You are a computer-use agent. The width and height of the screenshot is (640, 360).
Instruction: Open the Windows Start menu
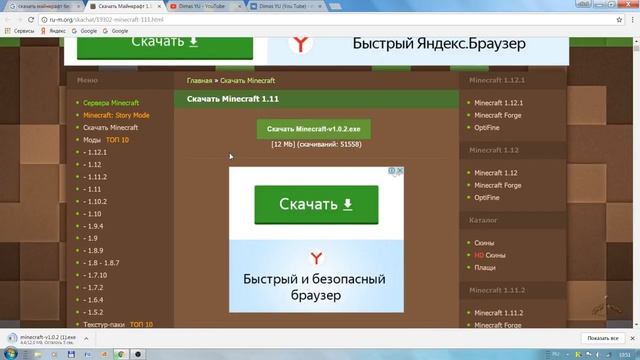10,354
